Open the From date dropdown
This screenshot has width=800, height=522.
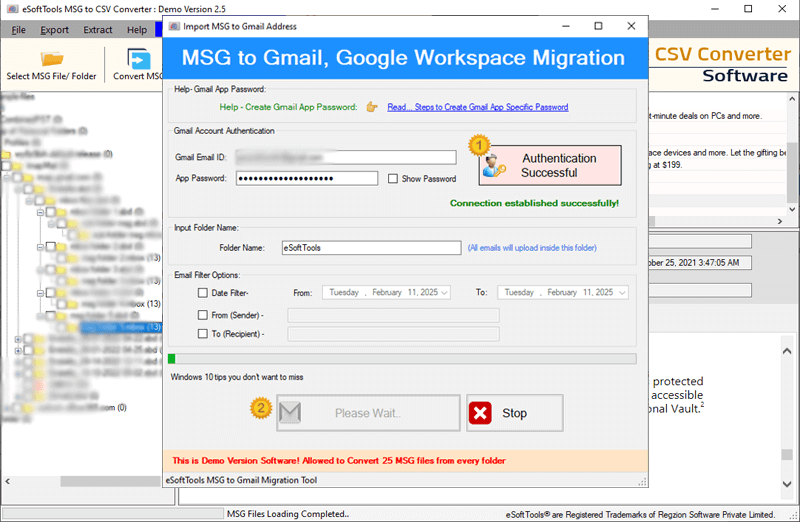444,293
